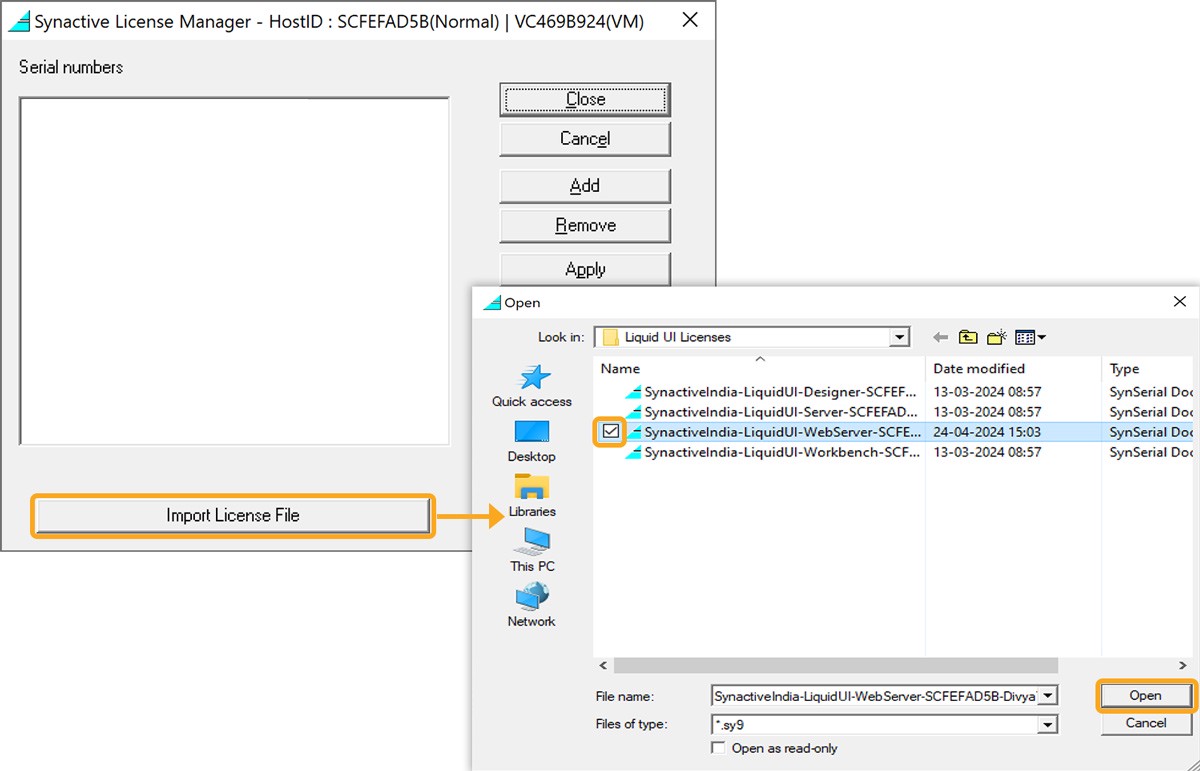Click Cancel in License Manager window
This screenshot has height=771, width=1200.
[x=585, y=139]
